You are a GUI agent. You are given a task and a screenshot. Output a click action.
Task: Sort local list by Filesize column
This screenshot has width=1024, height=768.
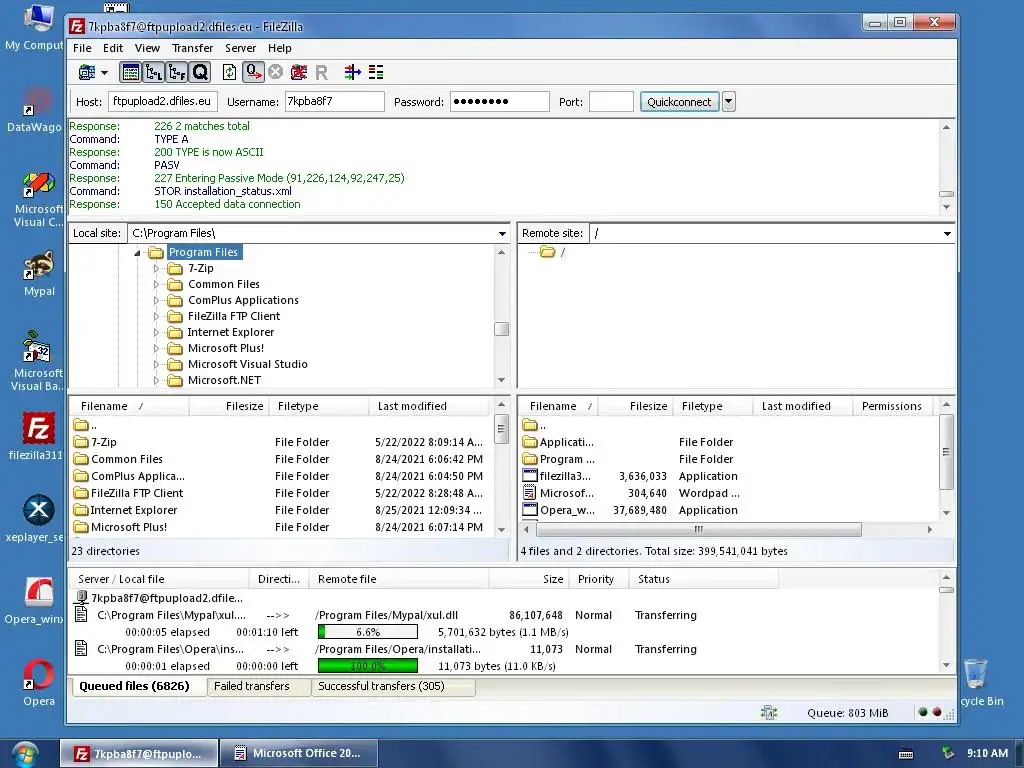[228, 406]
